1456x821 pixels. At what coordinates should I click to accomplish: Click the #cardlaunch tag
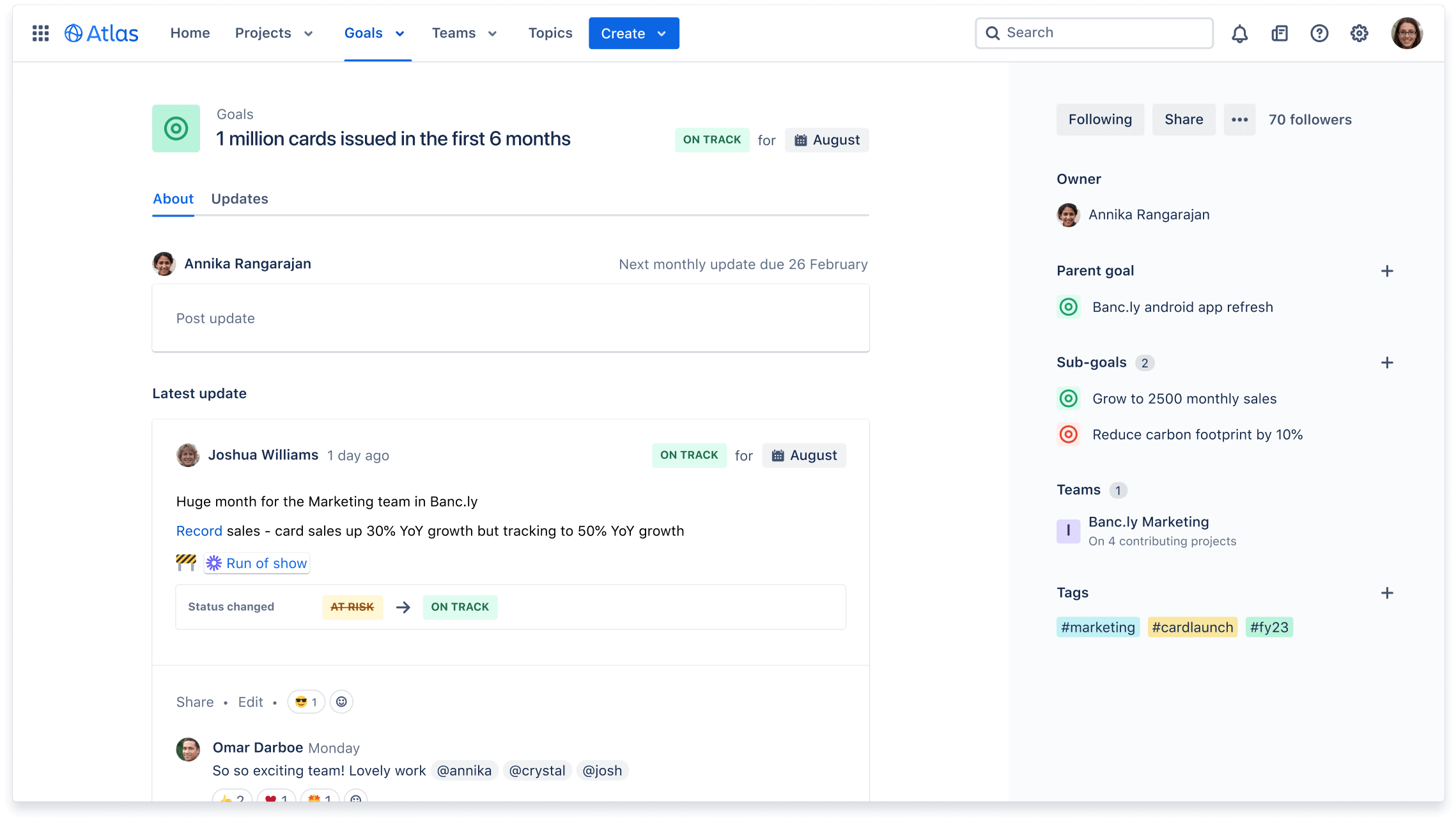coord(1192,627)
